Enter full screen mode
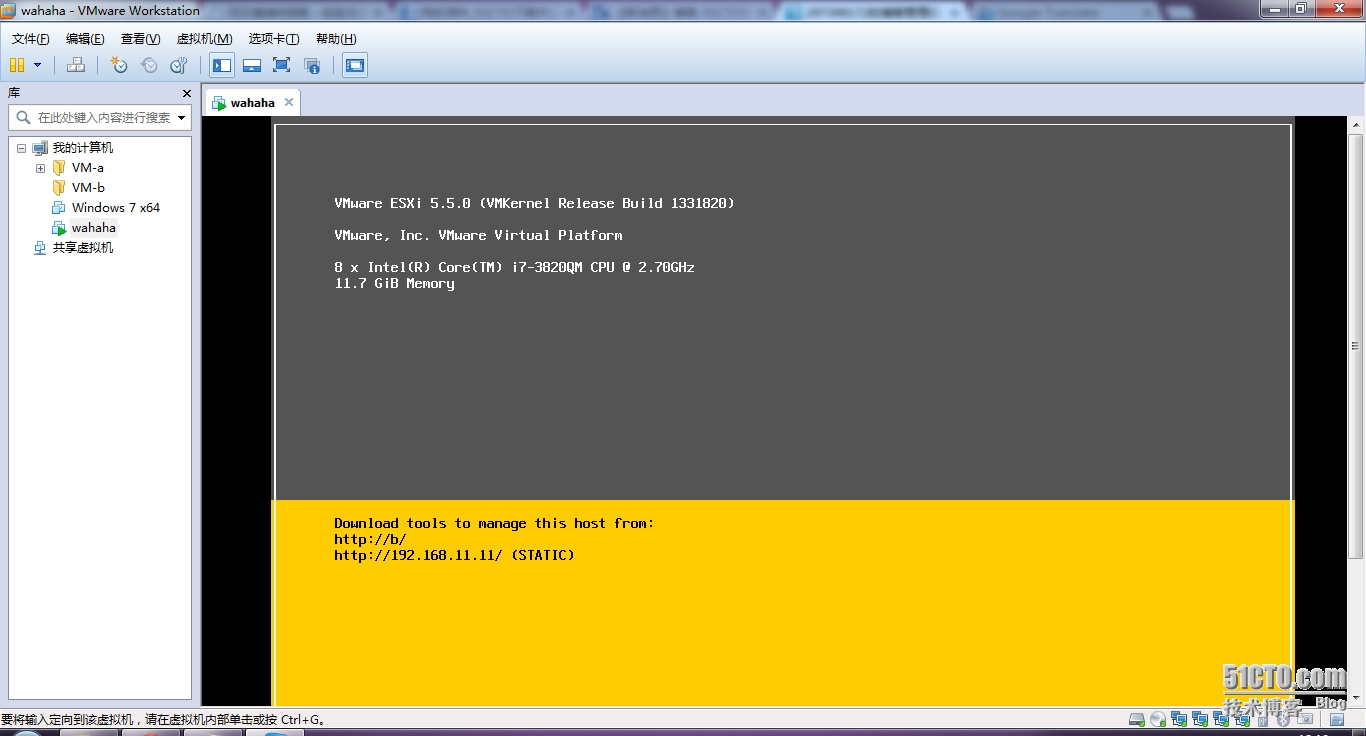This screenshot has height=736, width=1366. pyautogui.click(x=281, y=65)
